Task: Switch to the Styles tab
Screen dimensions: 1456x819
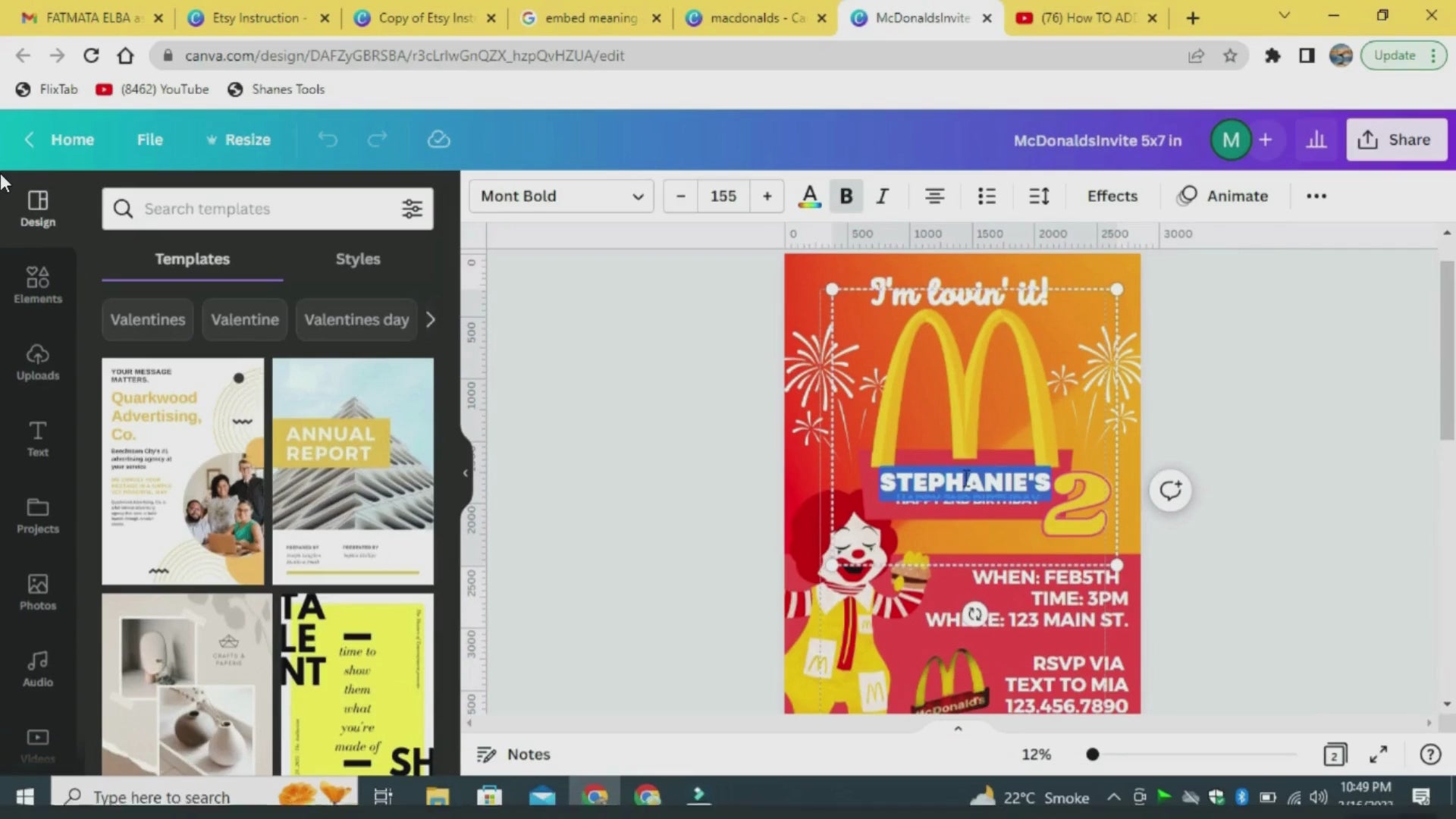Action: point(357,259)
